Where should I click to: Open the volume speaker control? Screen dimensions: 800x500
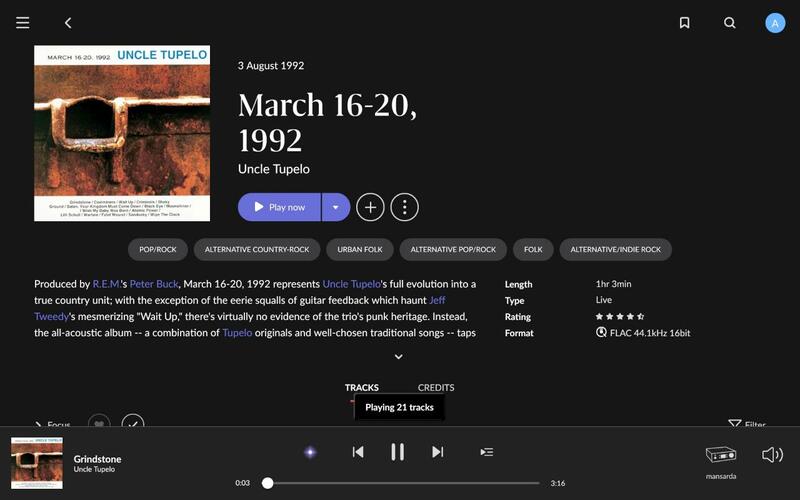pos(772,455)
